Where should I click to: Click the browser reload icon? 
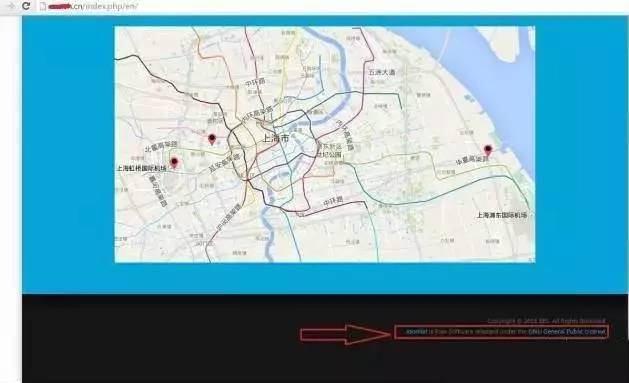[x=26, y=6]
